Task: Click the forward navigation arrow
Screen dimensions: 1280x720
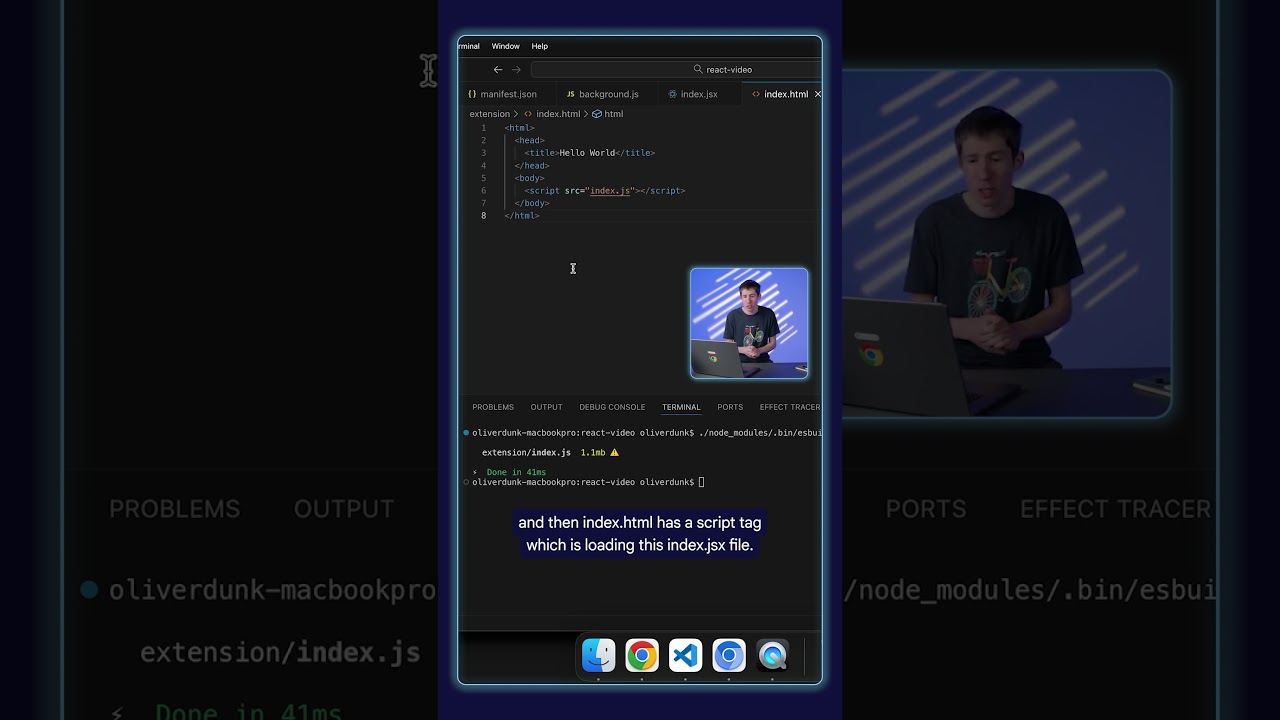Action: pos(516,70)
